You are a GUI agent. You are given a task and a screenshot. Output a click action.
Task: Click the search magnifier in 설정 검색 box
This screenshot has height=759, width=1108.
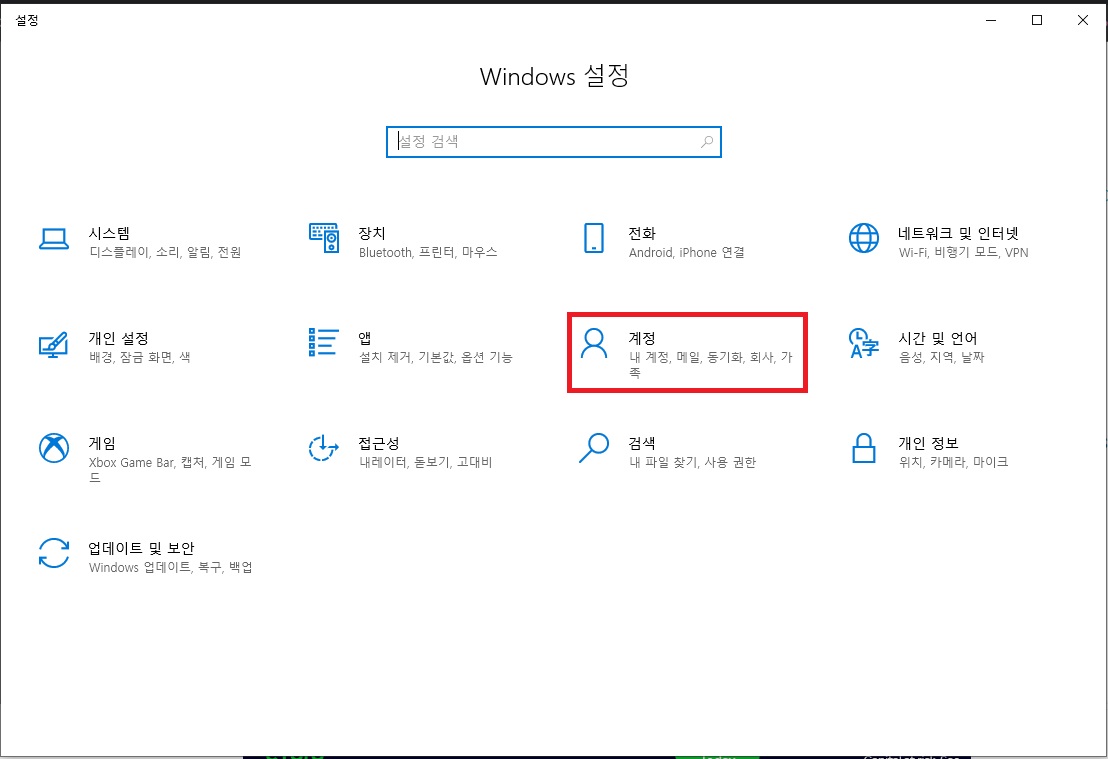(707, 142)
